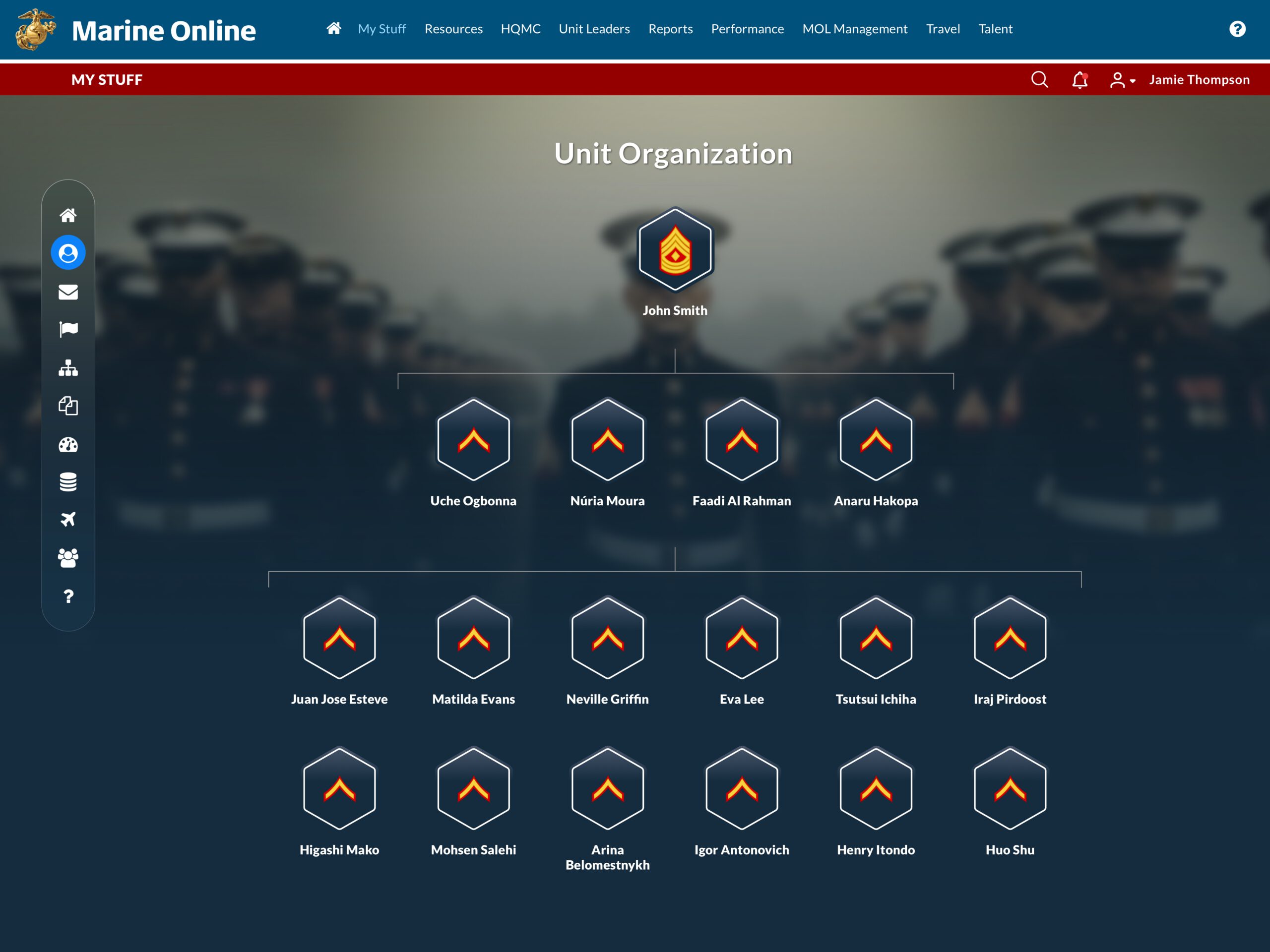Expand the user account dropdown arrow
The image size is (1270, 952).
1133,81
